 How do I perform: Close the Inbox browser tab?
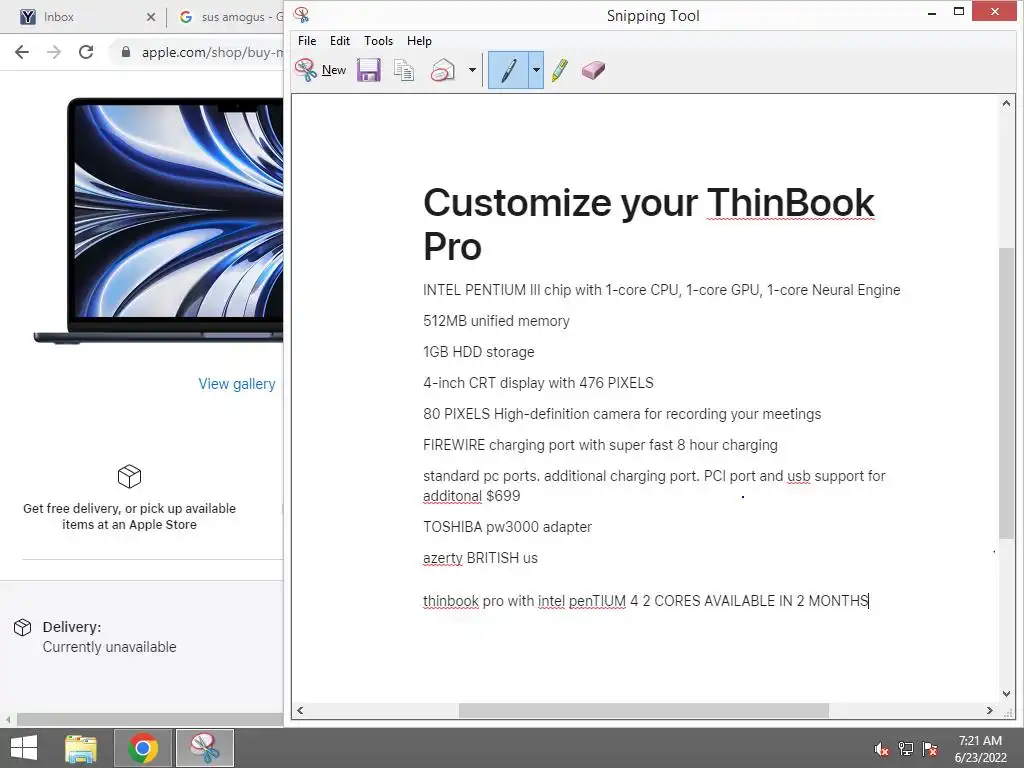151,17
